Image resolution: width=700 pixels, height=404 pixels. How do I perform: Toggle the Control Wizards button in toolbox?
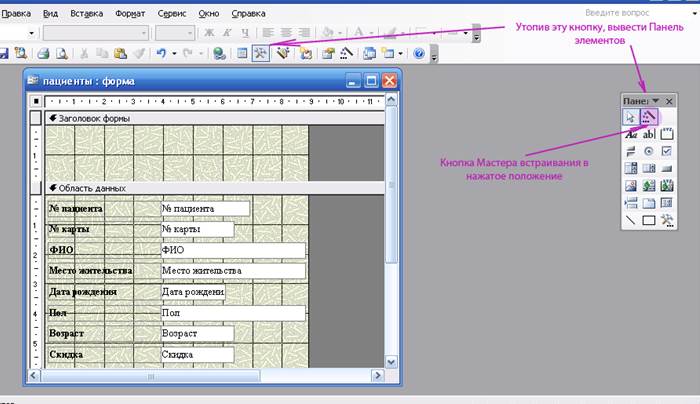[x=648, y=117]
